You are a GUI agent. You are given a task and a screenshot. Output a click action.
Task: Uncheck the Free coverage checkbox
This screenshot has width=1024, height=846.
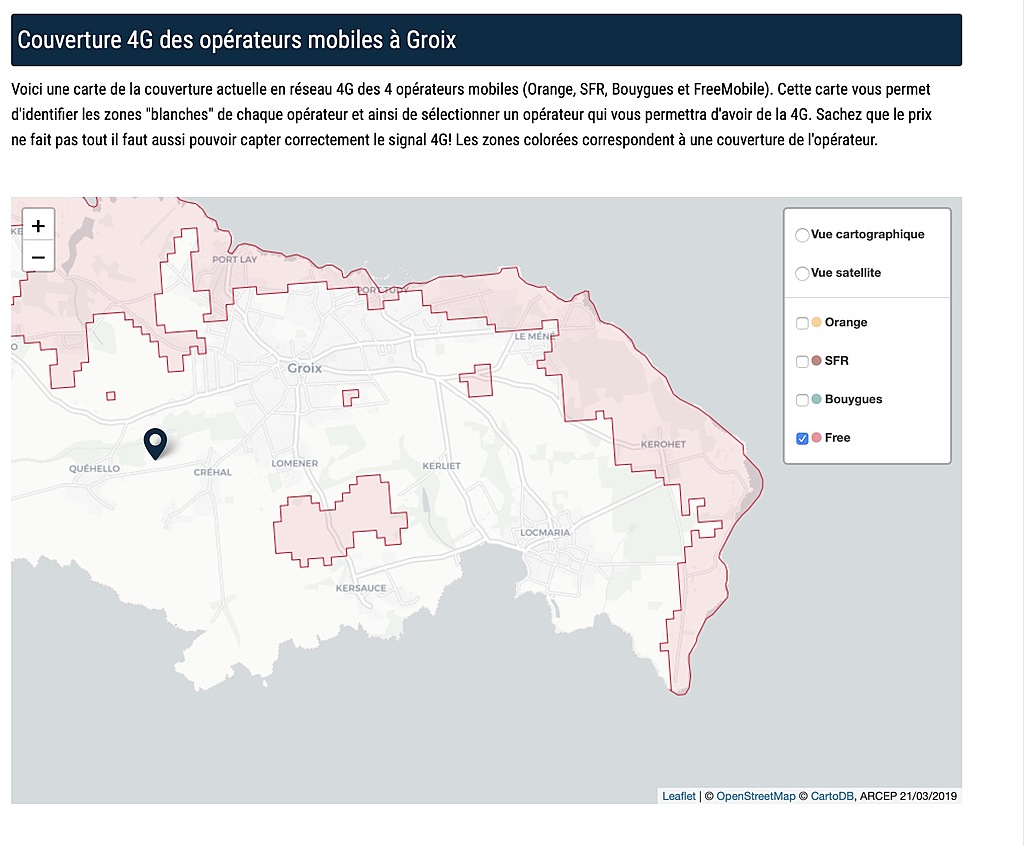pos(802,438)
